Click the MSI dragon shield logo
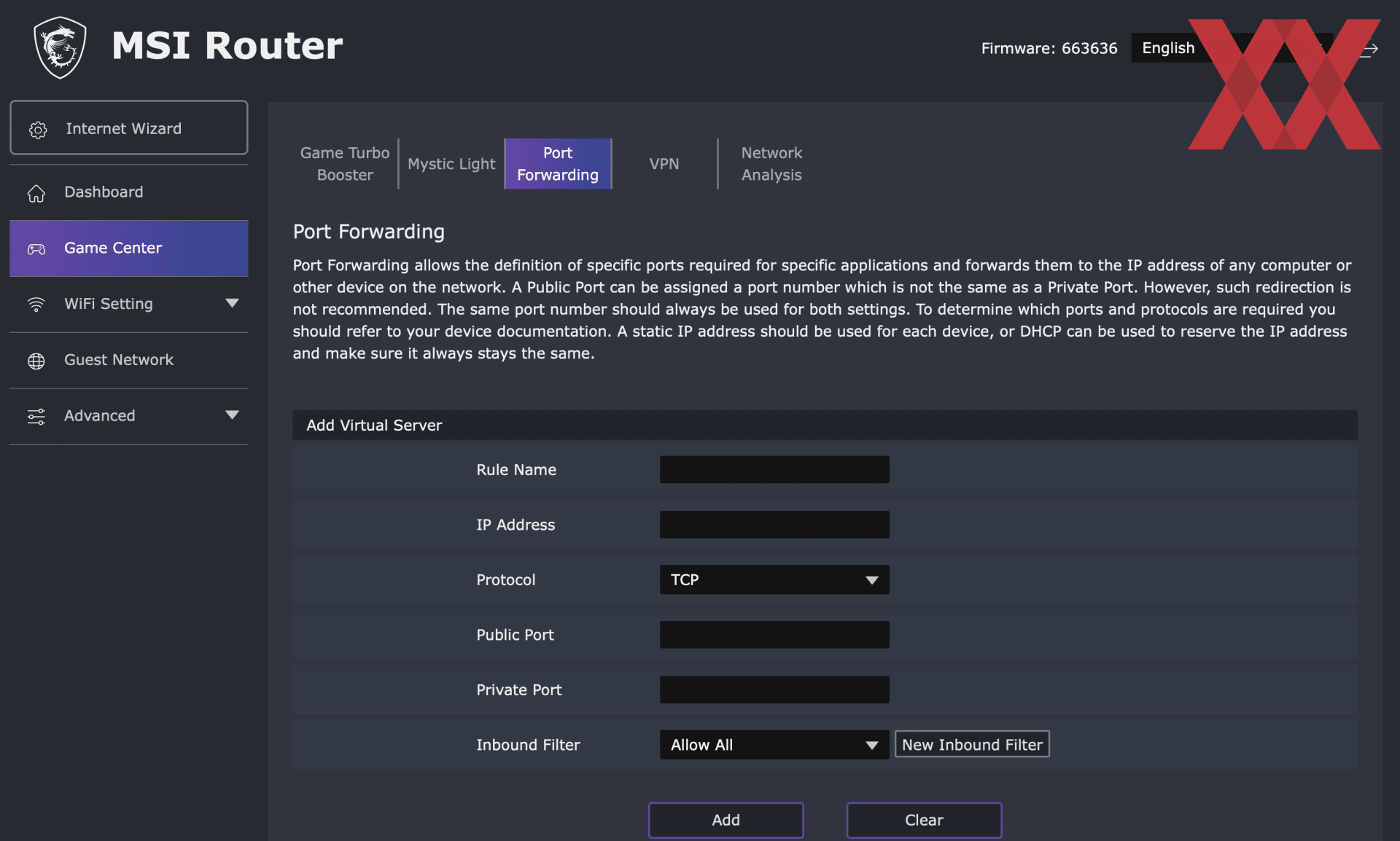 [x=60, y=47]
